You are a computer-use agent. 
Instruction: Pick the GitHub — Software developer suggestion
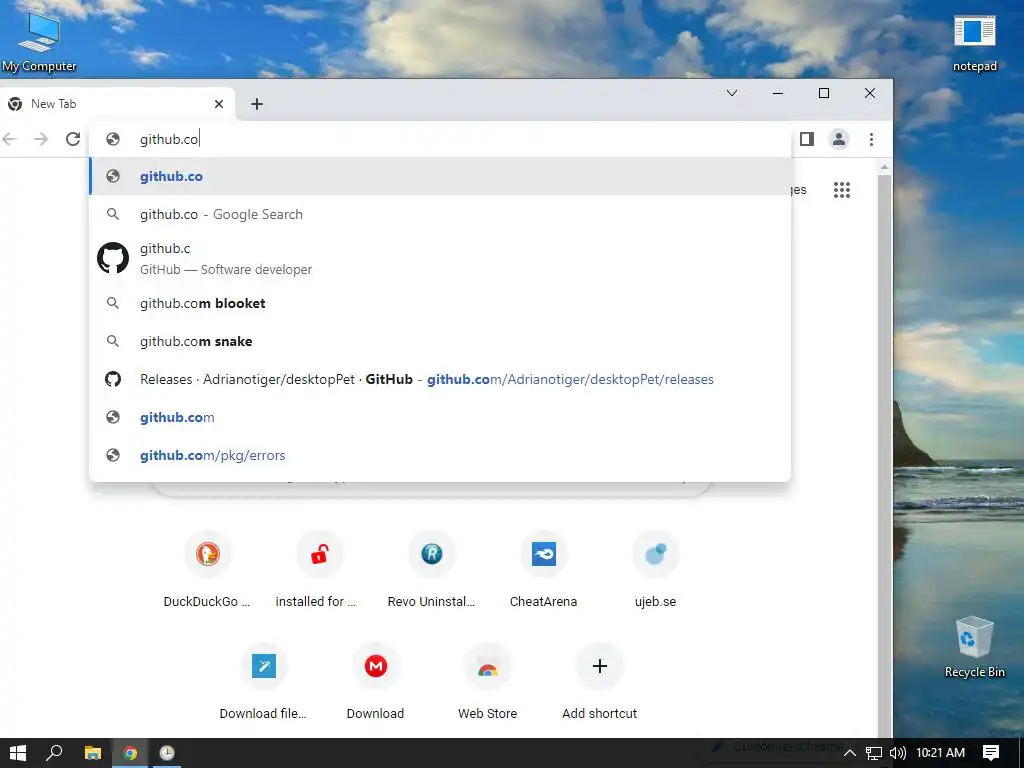click(x=440, y=259)
